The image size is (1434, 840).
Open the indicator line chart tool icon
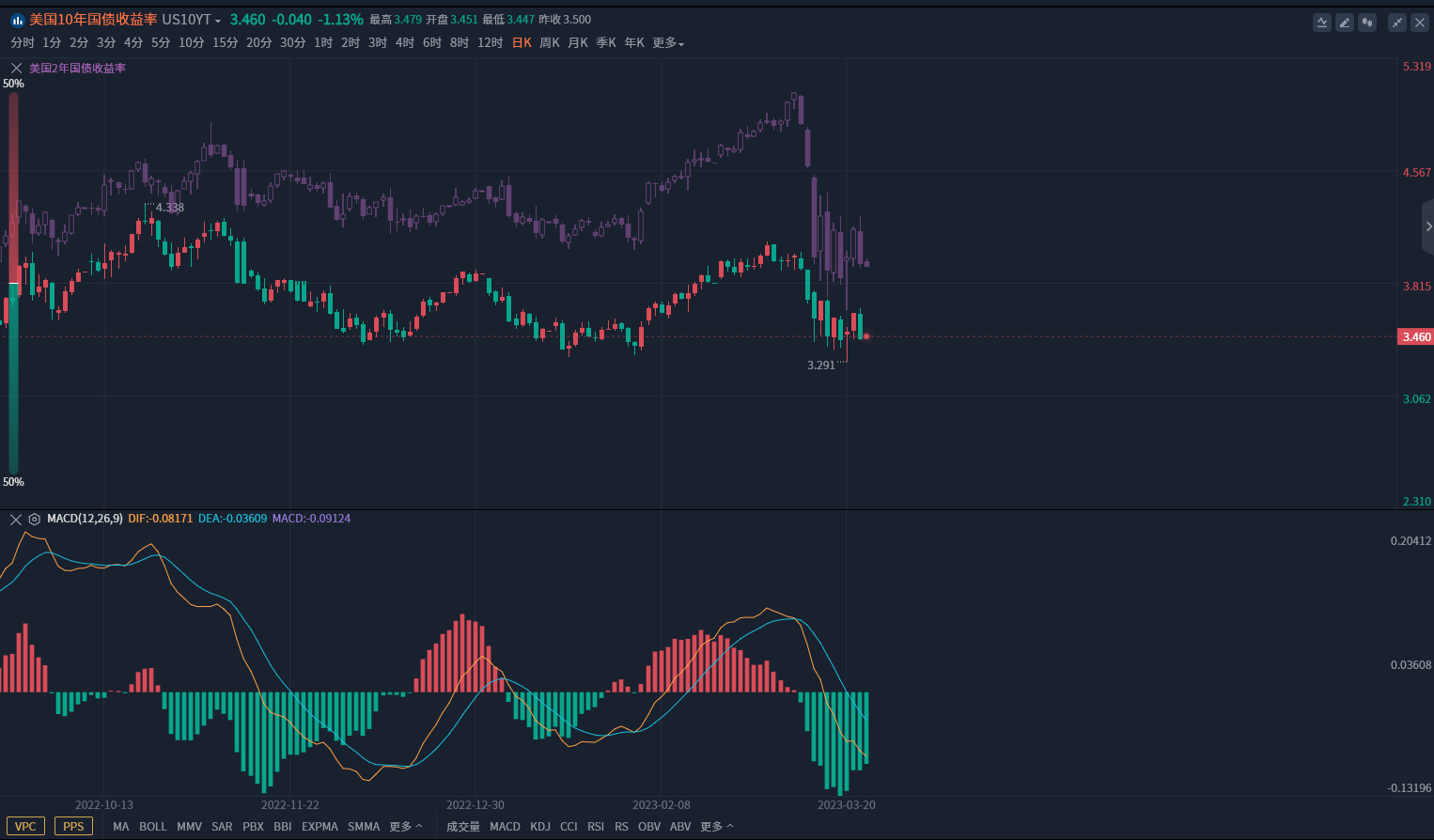(1322, 23)
